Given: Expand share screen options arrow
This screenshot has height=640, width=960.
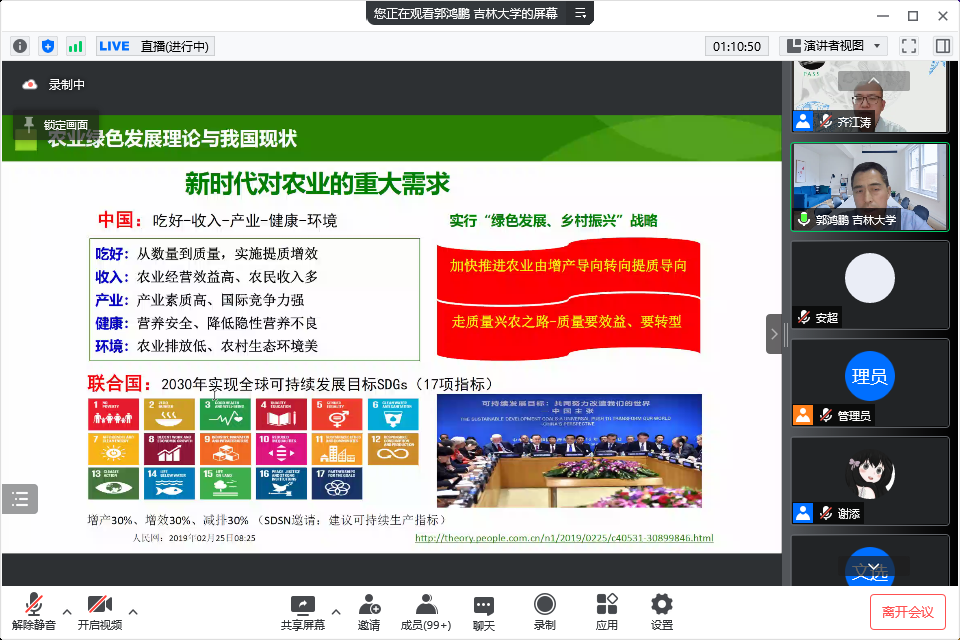Looking at the screenshot, I should click(x=336, y=611).
